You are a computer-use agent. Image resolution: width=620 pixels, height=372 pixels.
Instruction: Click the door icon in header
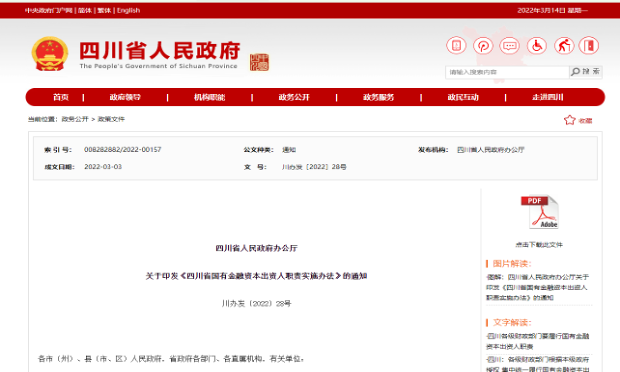click(x=589, y=45)
